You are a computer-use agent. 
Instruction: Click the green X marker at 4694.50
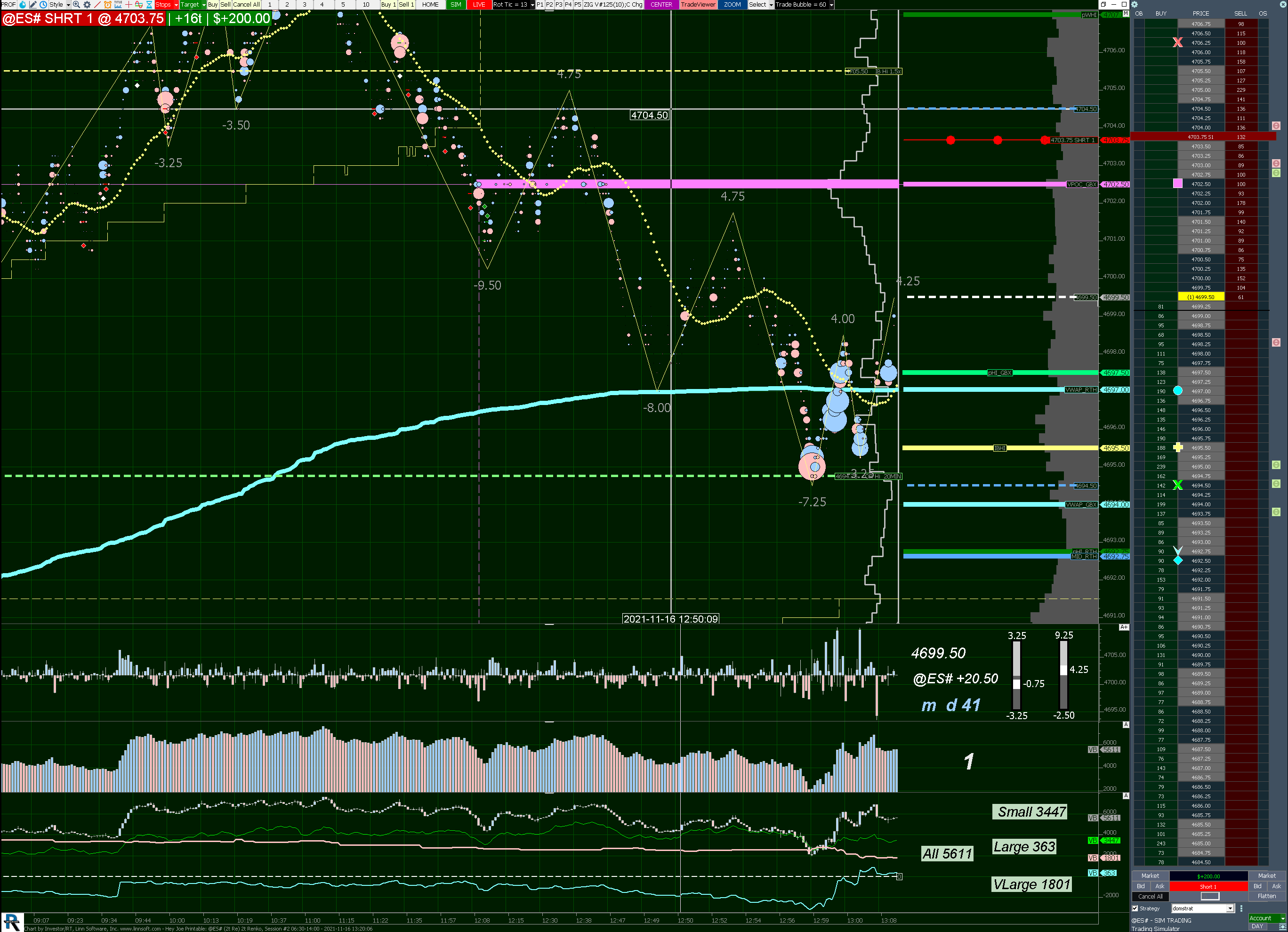1177,486
